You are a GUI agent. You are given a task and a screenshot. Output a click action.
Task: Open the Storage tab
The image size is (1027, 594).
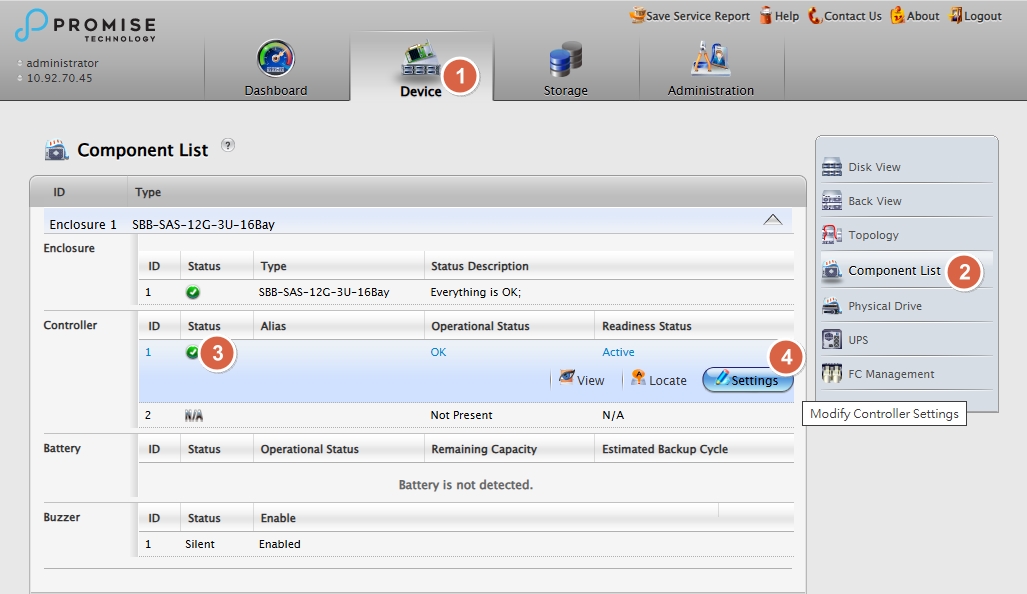point(565,70)
